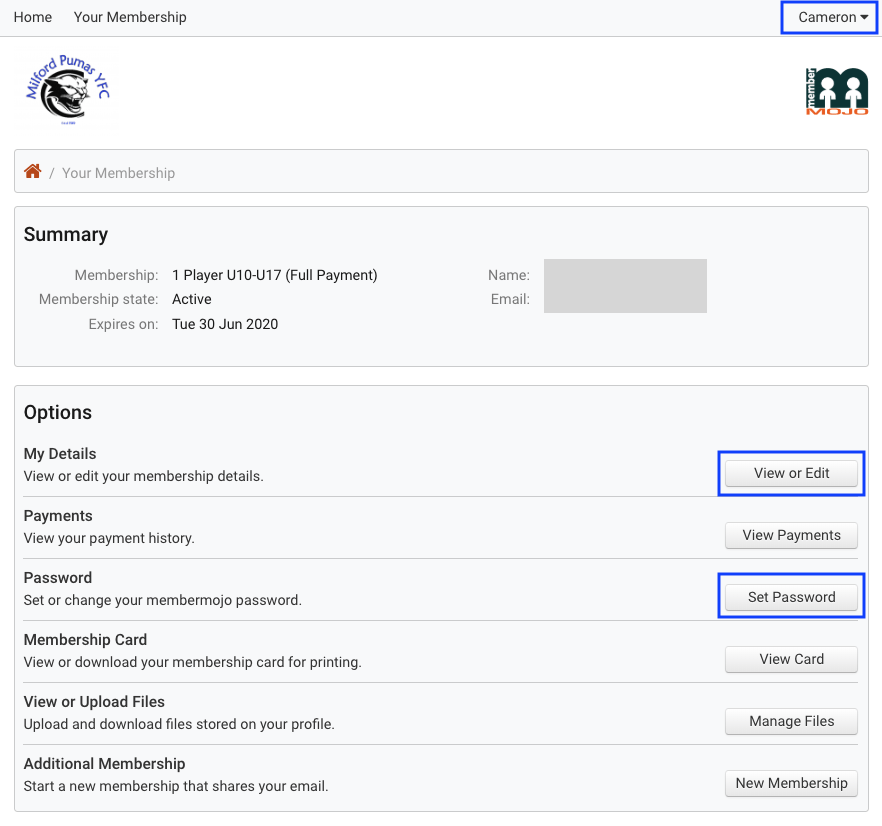
Task: Click the Summary heading
Action: point(66,235)
